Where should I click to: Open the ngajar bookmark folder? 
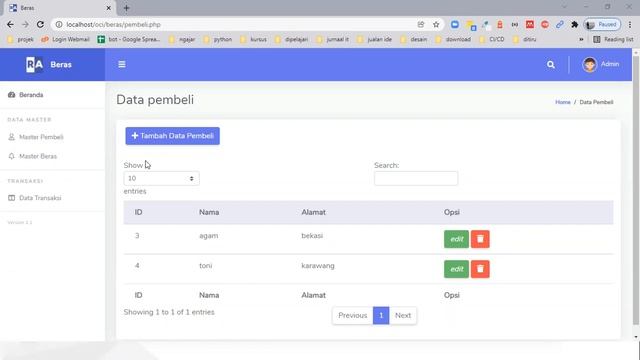tap(182, 39)
